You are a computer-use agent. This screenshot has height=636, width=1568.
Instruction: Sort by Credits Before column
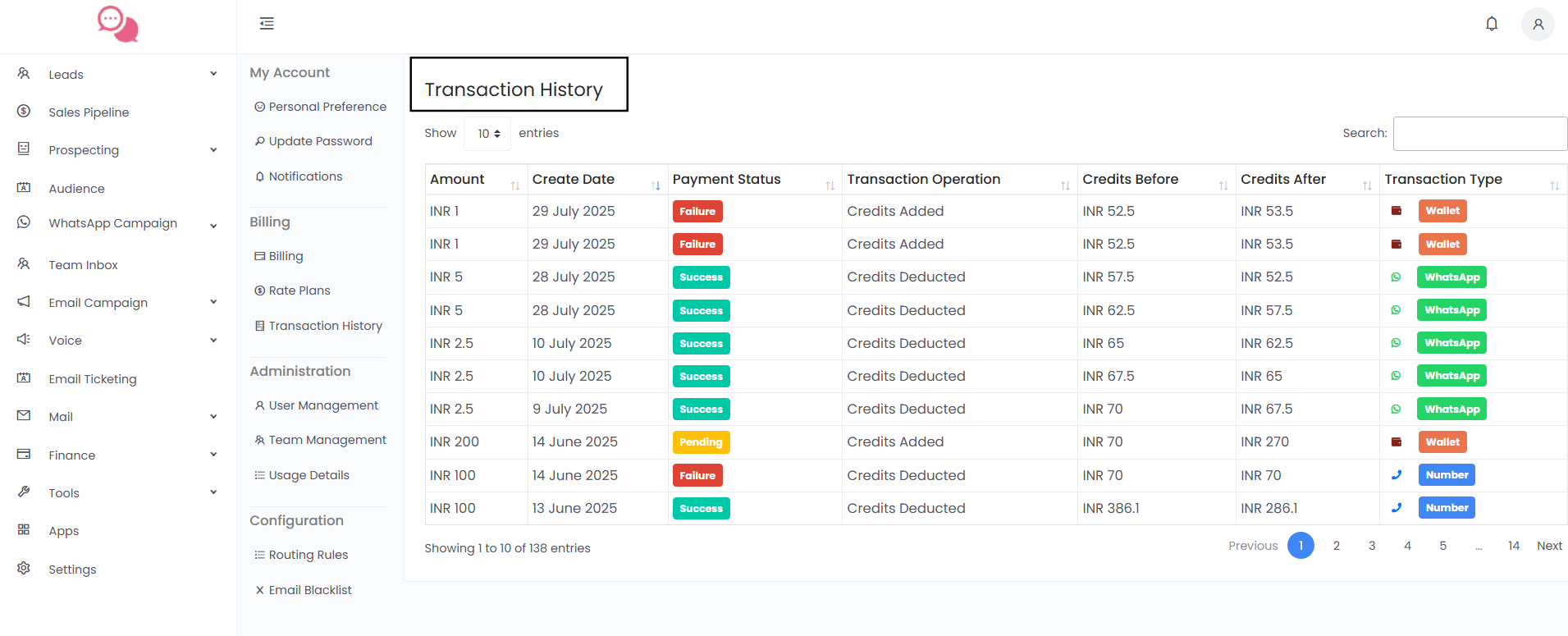[x=1224, y=185]
